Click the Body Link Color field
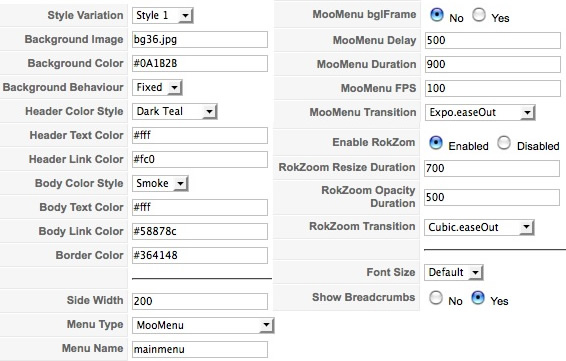The width and height of the screenshot is (566, 361). pos(200,231)
